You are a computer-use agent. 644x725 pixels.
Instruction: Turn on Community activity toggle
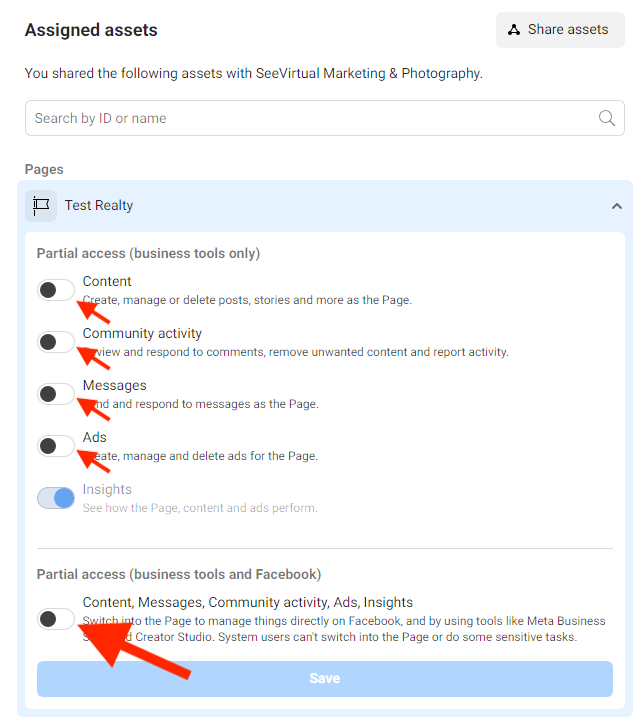(x=56, y=342)
